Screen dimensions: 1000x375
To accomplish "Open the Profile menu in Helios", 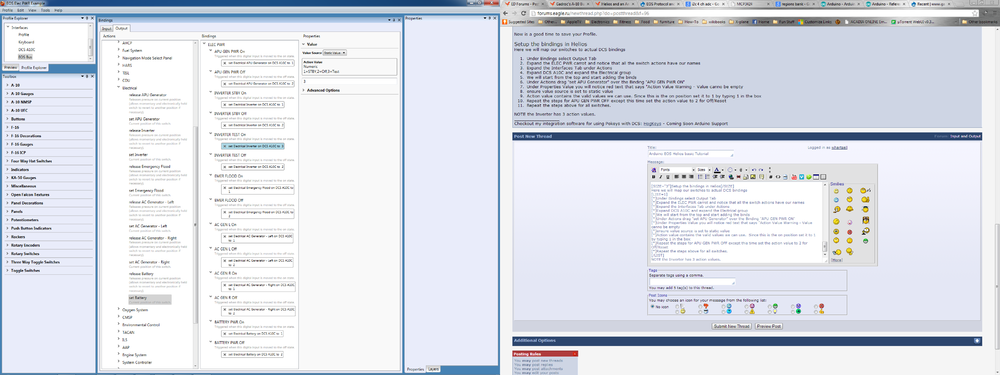I will (7, 10).
